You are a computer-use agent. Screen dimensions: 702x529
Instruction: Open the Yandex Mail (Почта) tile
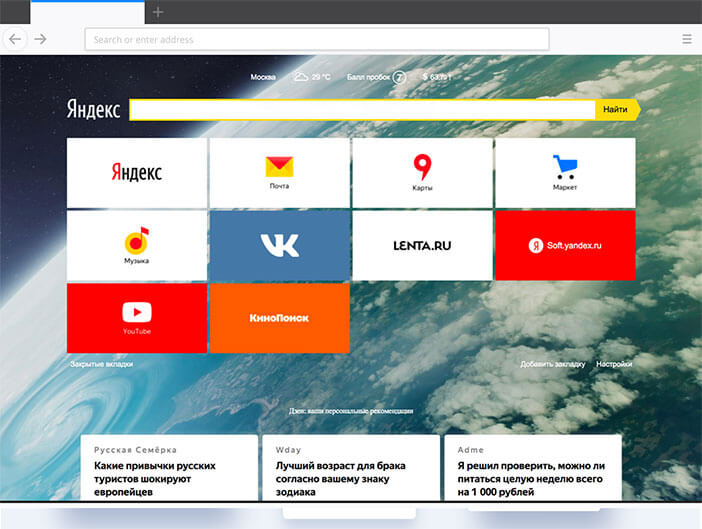(279, 172)
